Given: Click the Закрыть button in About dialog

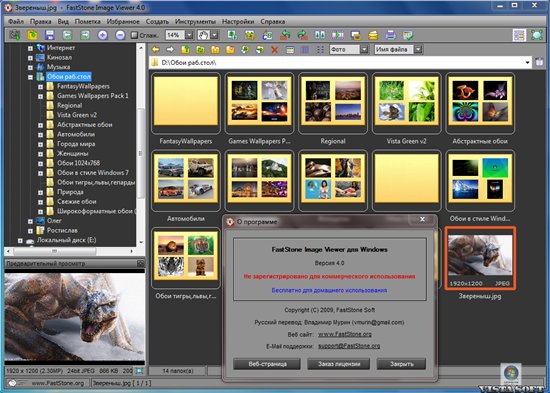Looking at the screenshot, I should (402, 364).
